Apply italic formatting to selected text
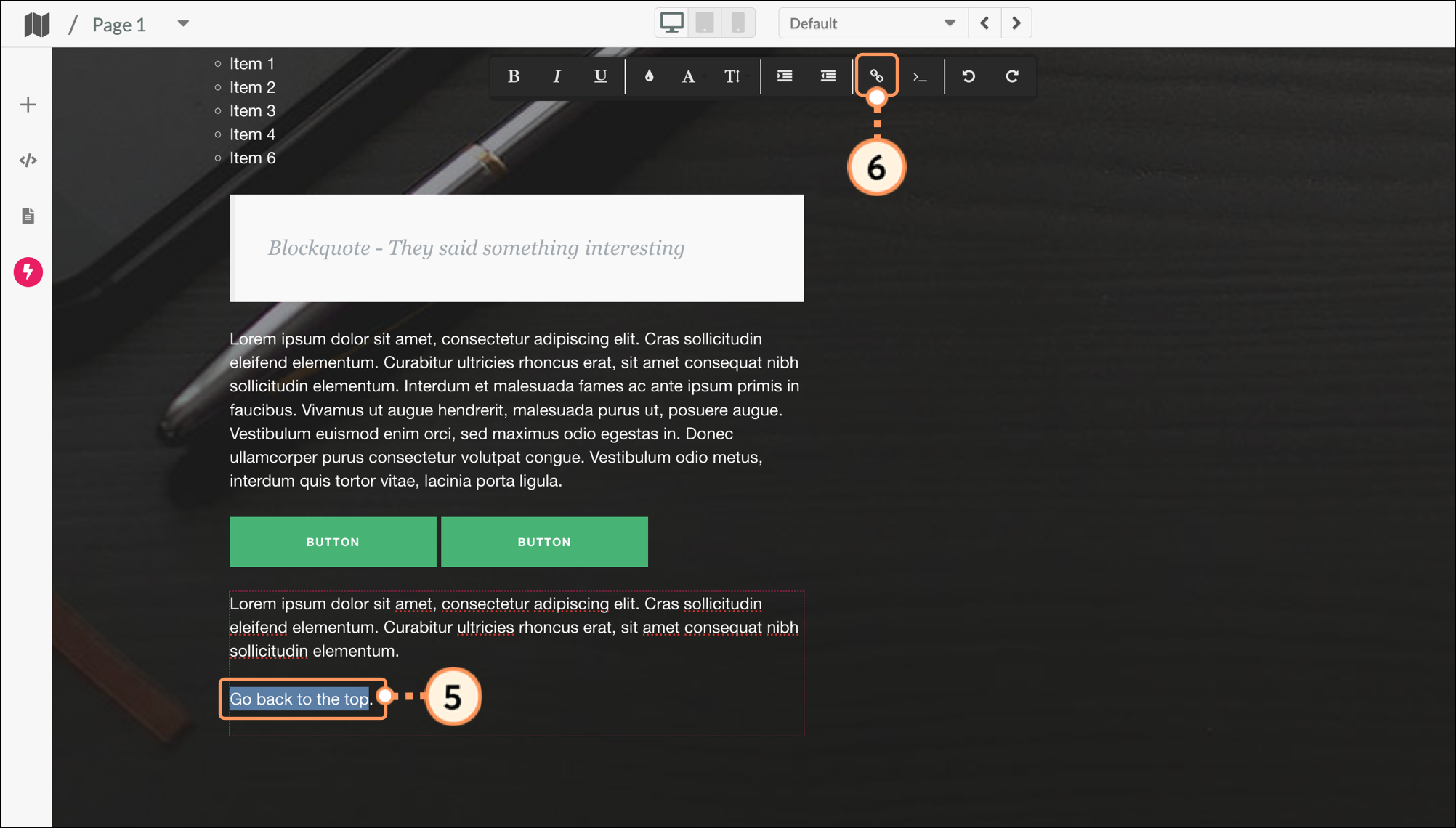 (x=557, y=76)
